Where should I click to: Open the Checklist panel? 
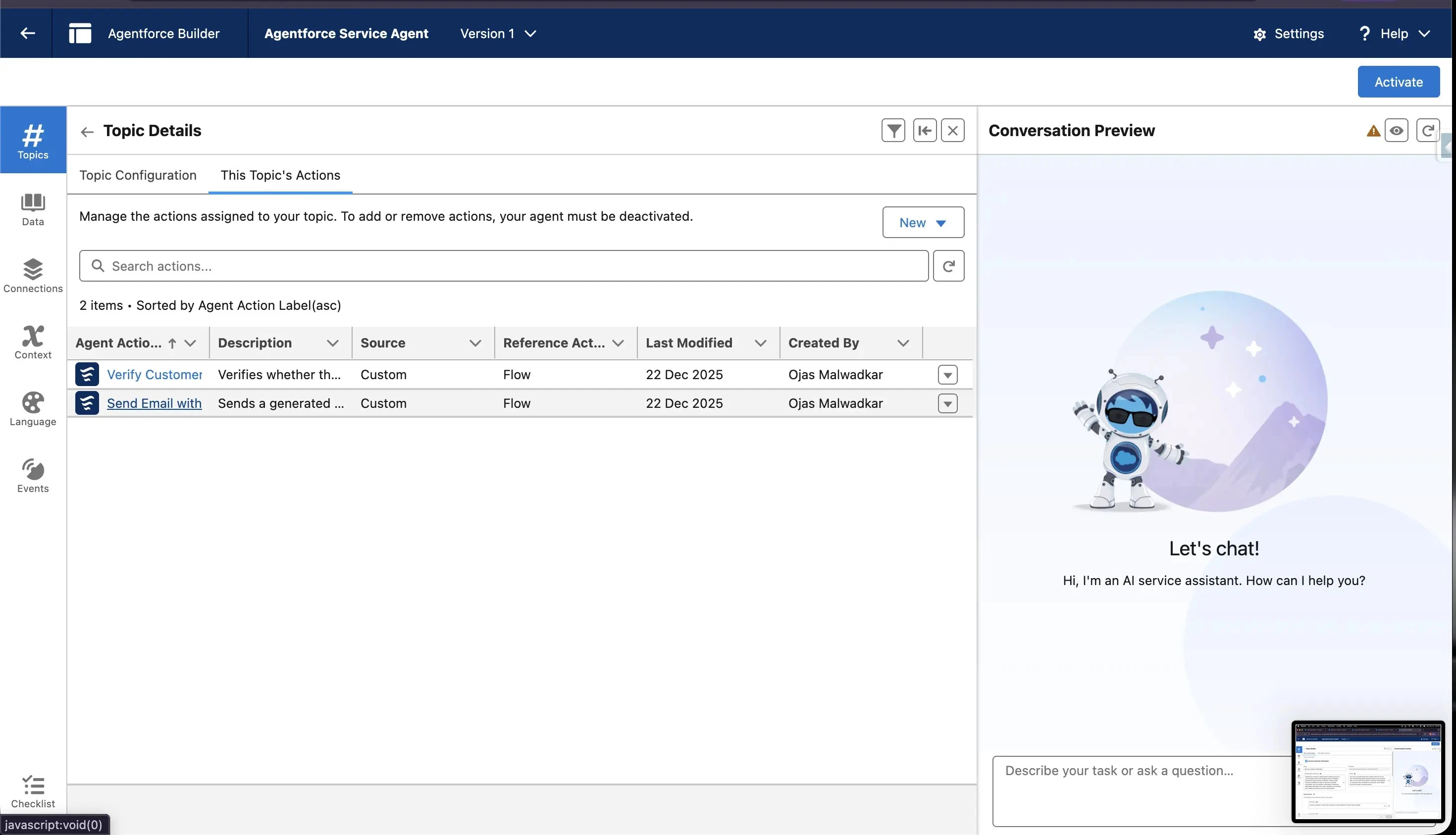(33, 791)
